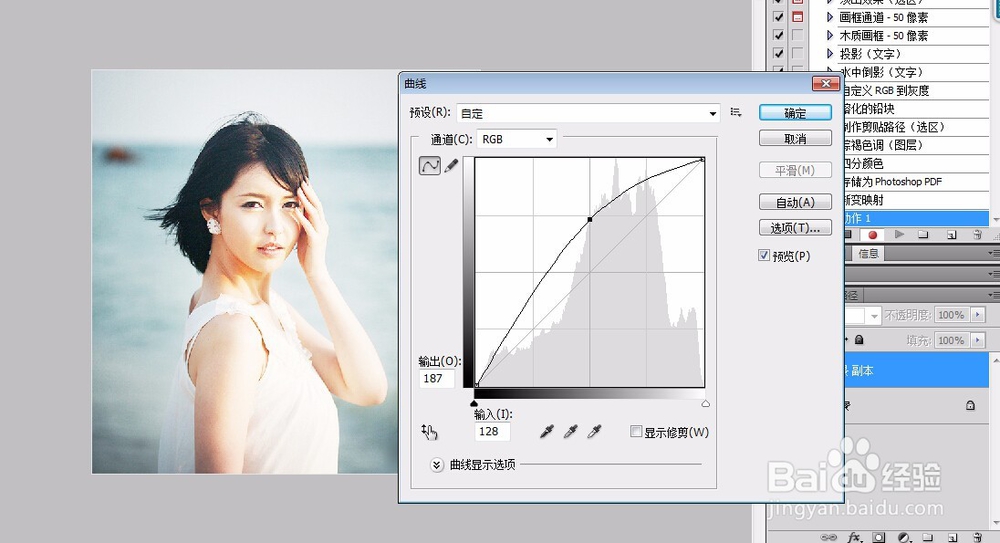Image resolution: width=1000 pixels, height=543 pixels.
Task: Enable 显示修剪(W) show clipping checkbox
Action: pyautogui.click(x=636, y=432)
